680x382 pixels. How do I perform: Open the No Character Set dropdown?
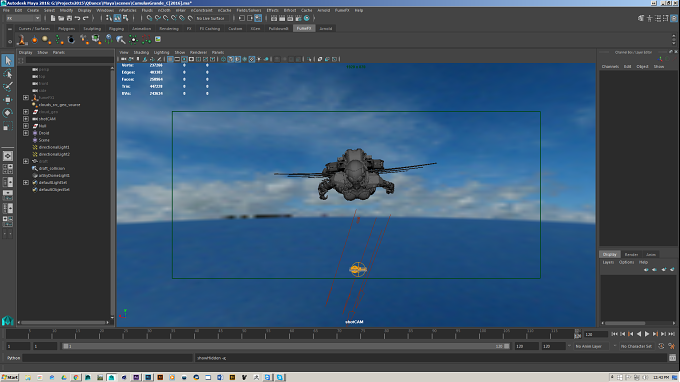click(x=636, y=346)
